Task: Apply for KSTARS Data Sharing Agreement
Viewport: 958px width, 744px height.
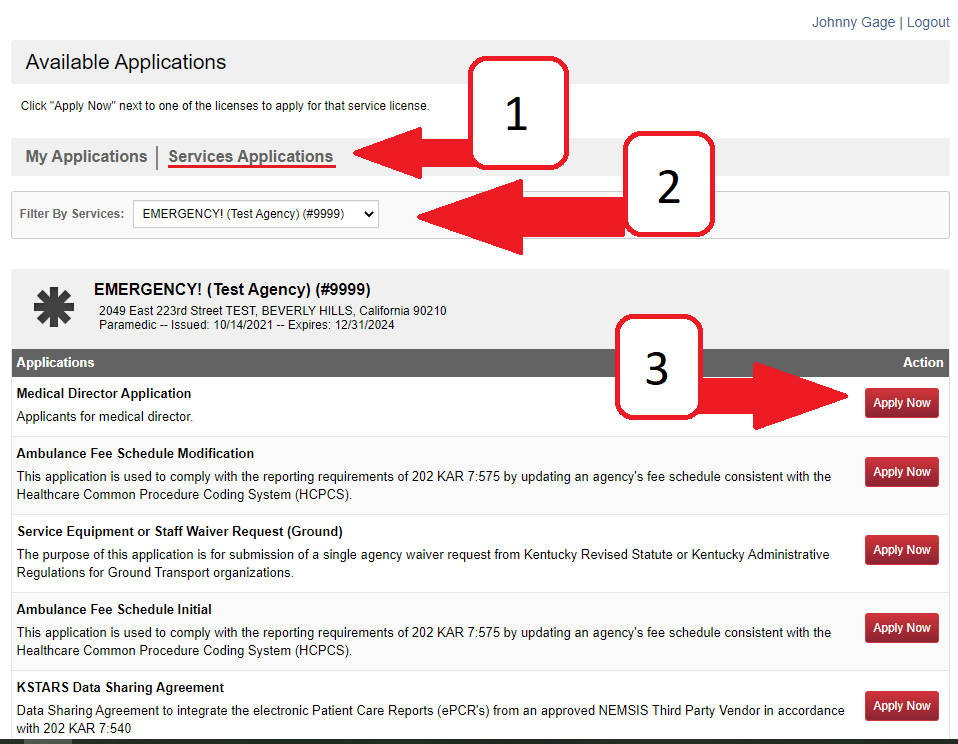Action: (901, 706)
